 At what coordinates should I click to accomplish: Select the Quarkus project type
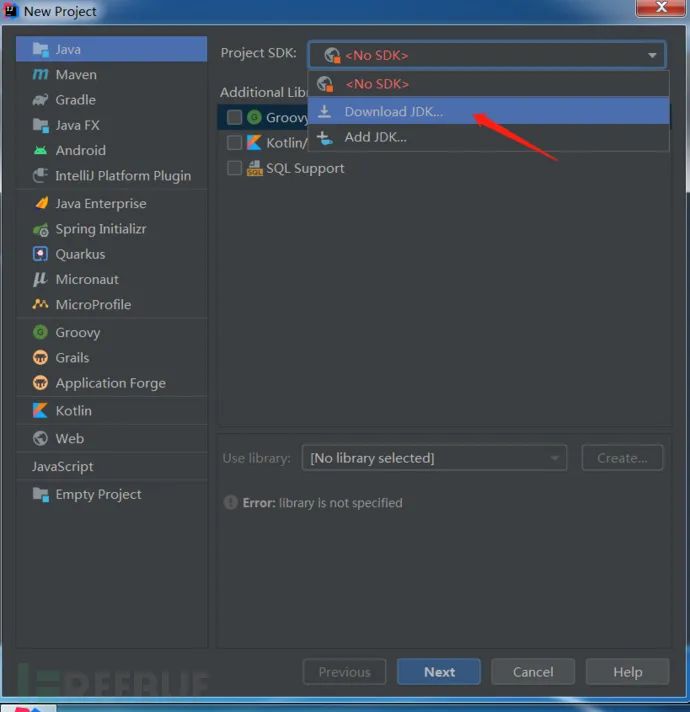pos(111,254)
